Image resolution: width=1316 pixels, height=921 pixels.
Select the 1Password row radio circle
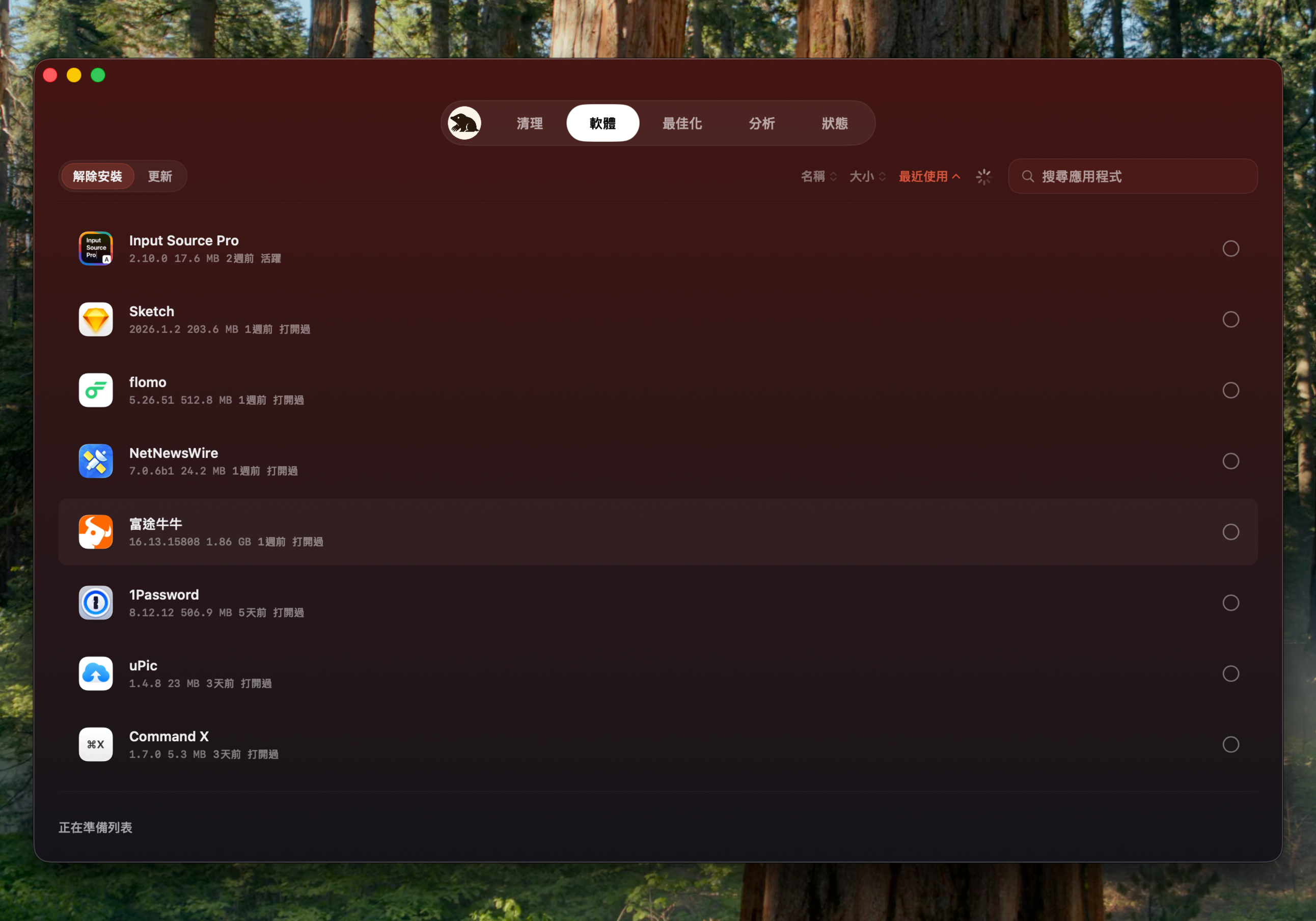(x=1230, y=603)
